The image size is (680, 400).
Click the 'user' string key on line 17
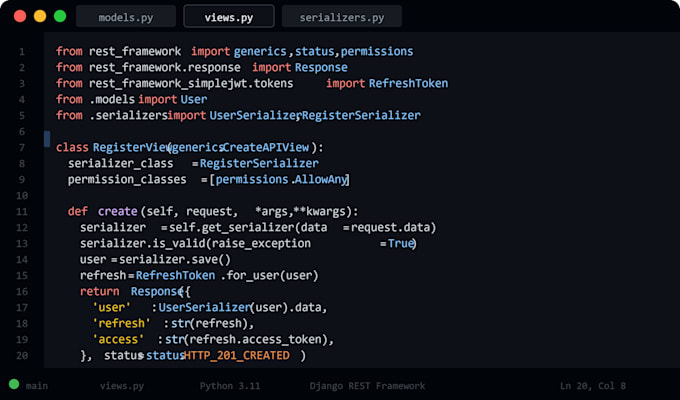pyautogui.click(x=111, y=308)
